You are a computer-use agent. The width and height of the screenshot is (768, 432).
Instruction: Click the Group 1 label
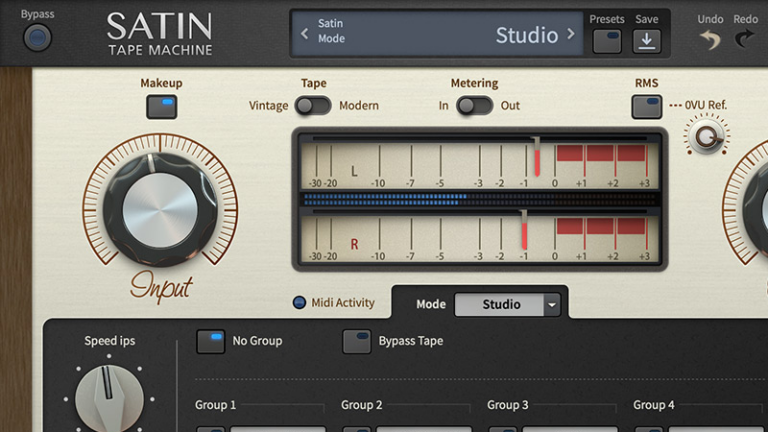(x=216, y=405)
